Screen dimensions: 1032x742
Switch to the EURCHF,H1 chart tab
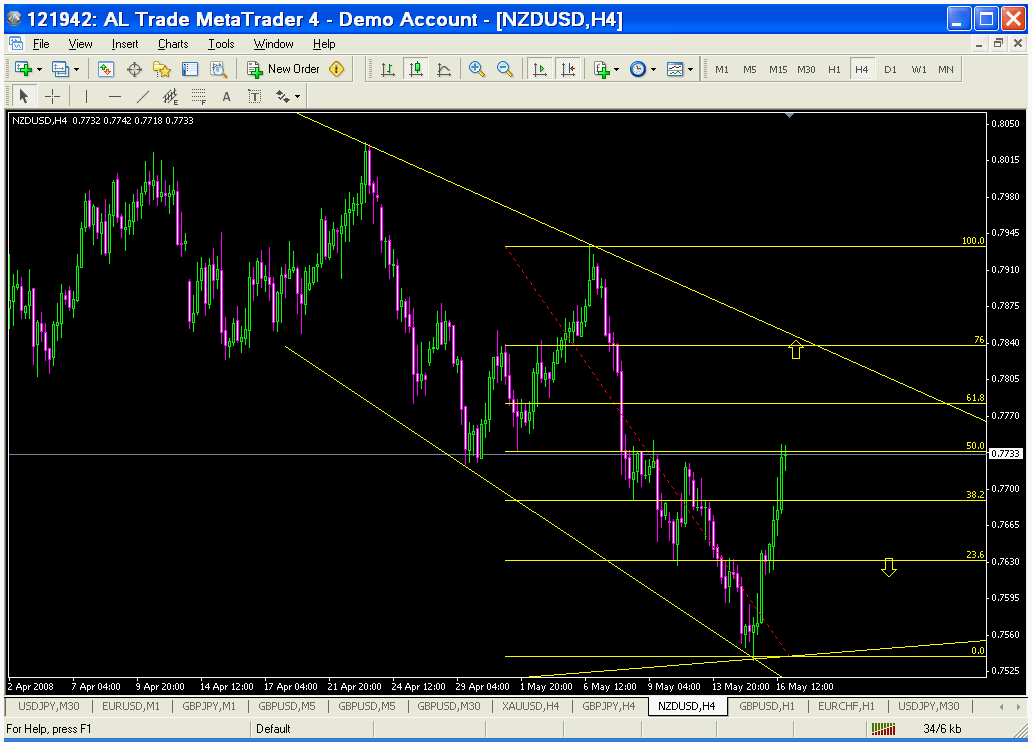(x=846, y=706)
